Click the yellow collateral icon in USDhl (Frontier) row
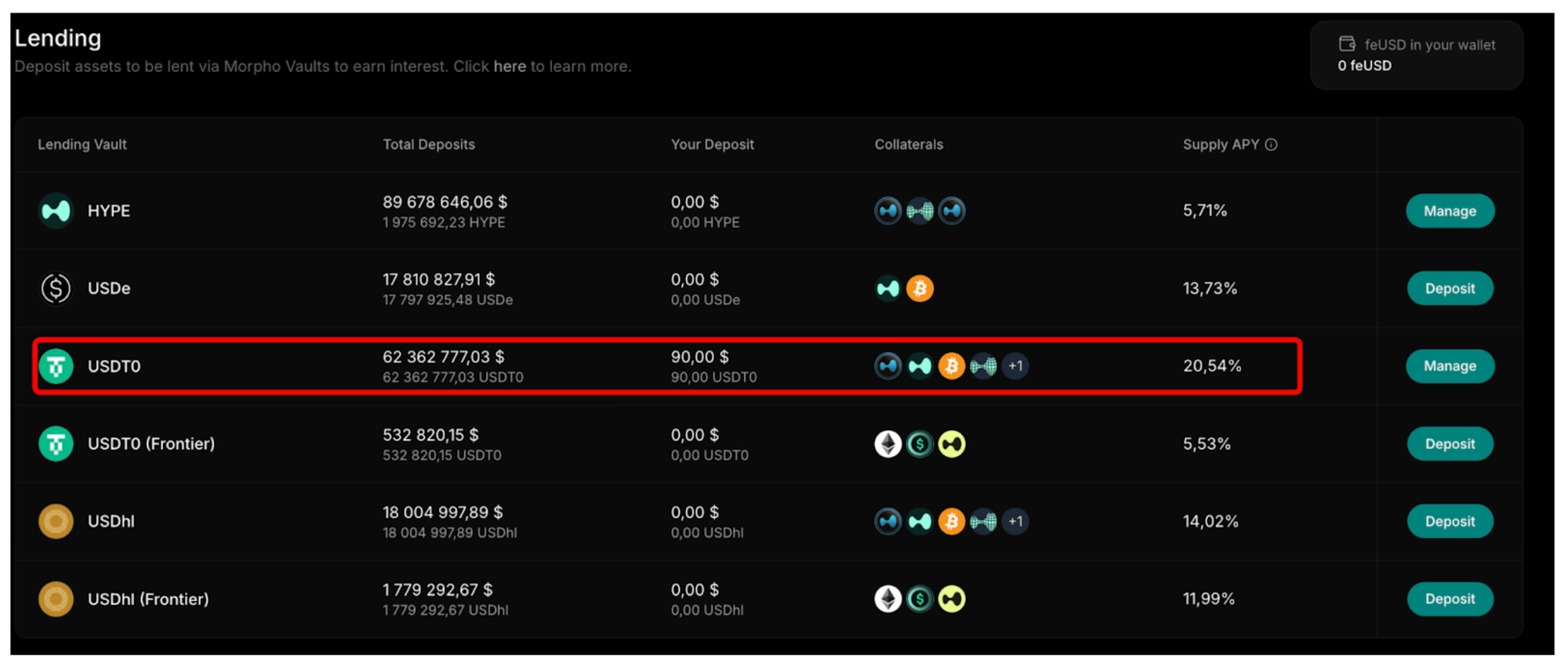Viewport: 1568px width, 667px height. [952, 599]
